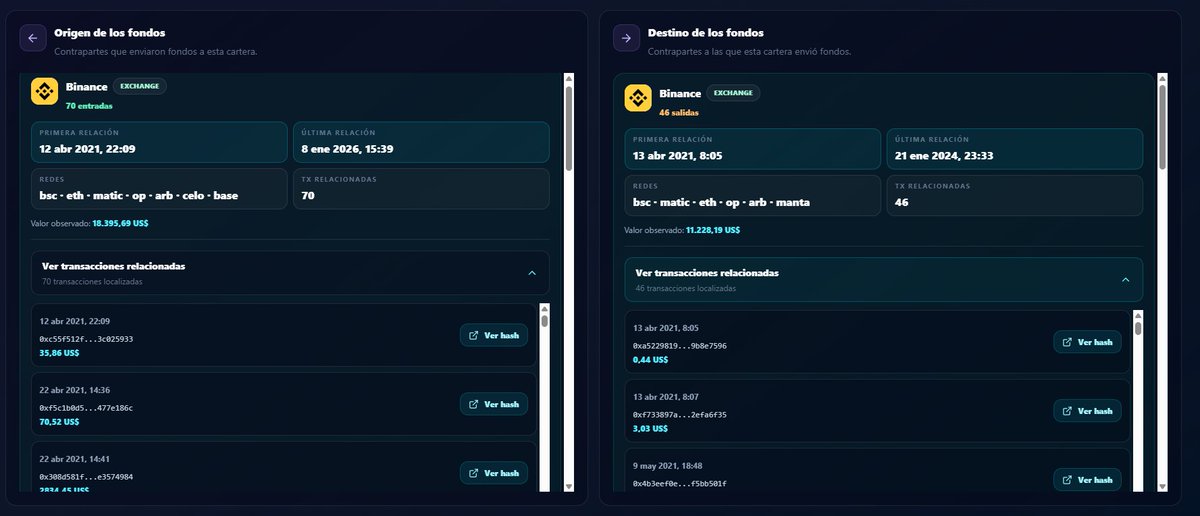Click the EXCHANGE badge in Origen panel
Screen dimensions: 1200x516
click(140, 86)
